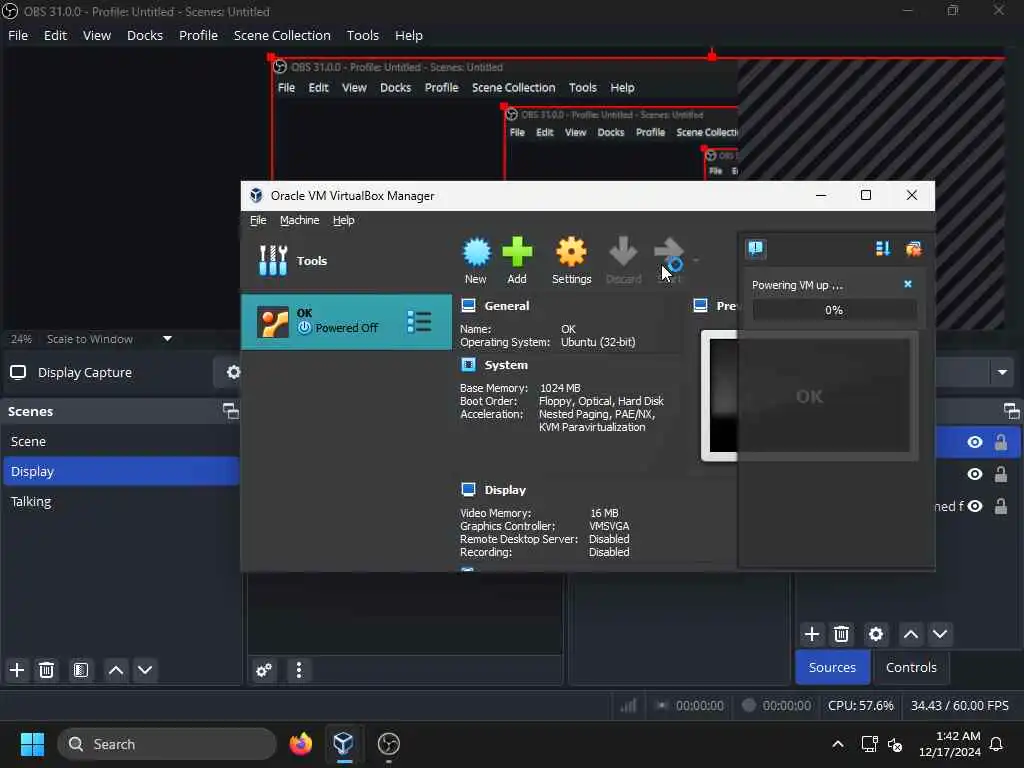Move the source down in Sources dock
The image size is (1024, 768).
[x=940, y=634]
